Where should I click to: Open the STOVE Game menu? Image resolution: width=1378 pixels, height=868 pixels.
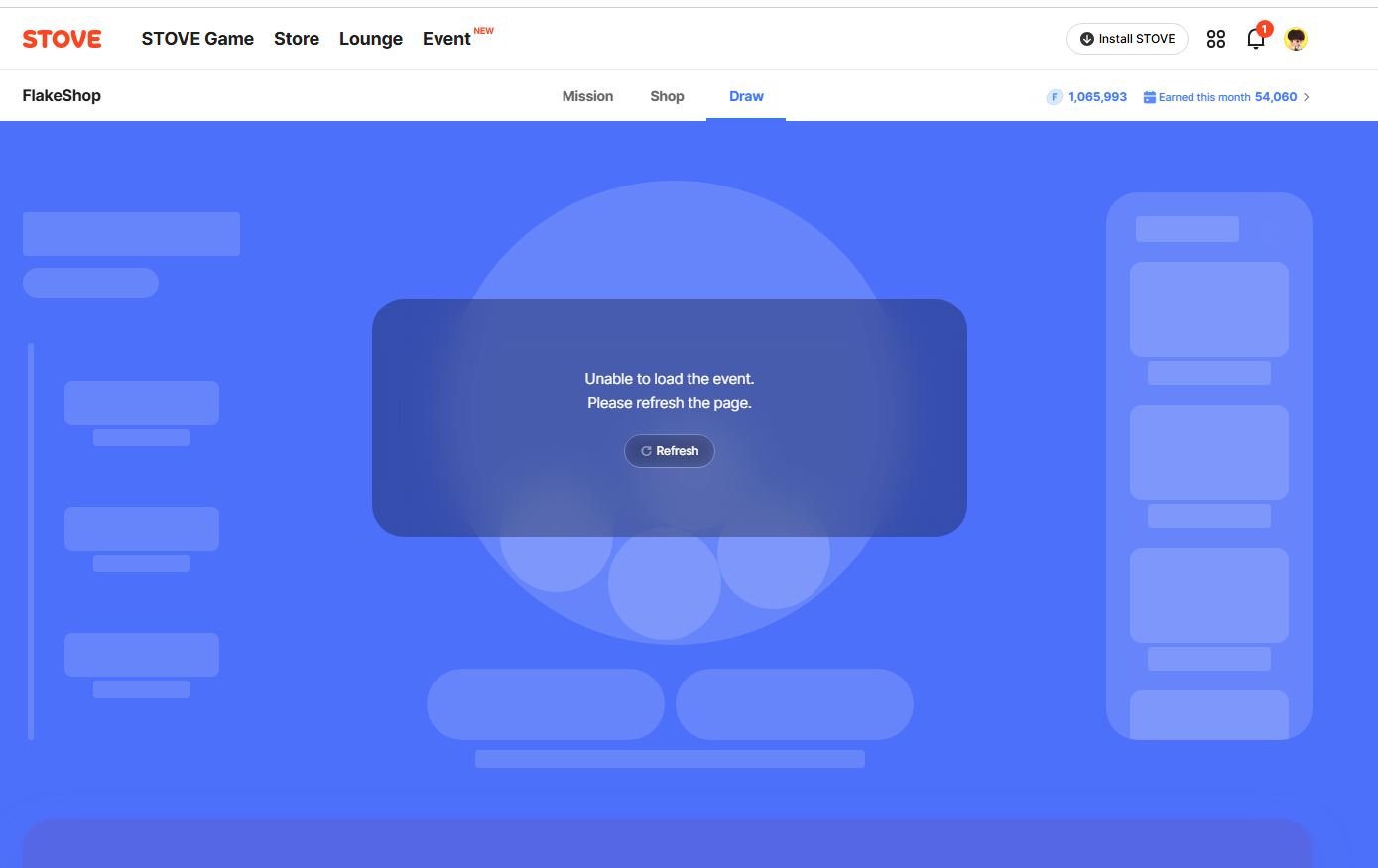click(197, 39)
